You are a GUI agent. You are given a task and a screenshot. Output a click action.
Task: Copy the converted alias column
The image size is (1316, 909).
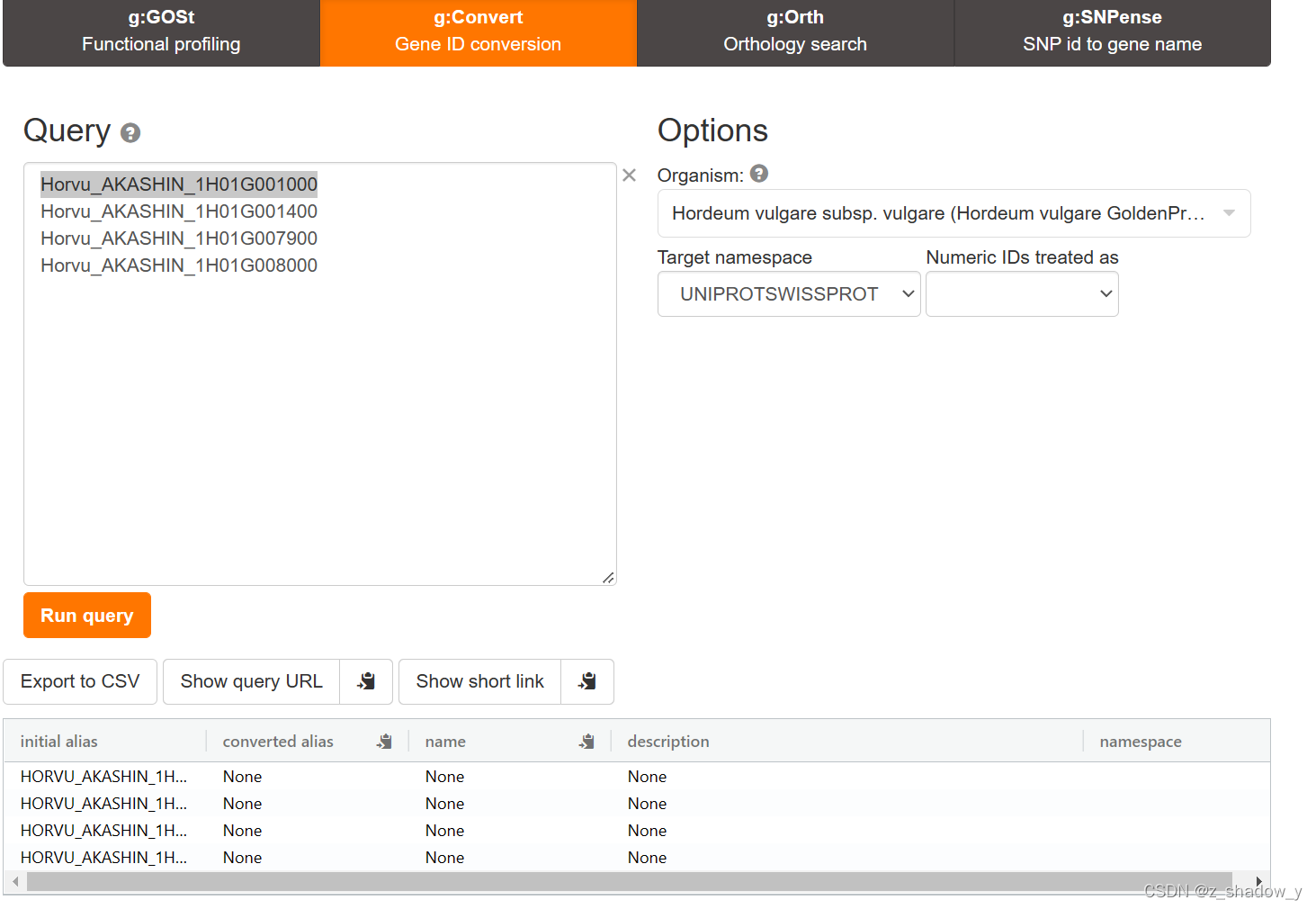[385, 742]
